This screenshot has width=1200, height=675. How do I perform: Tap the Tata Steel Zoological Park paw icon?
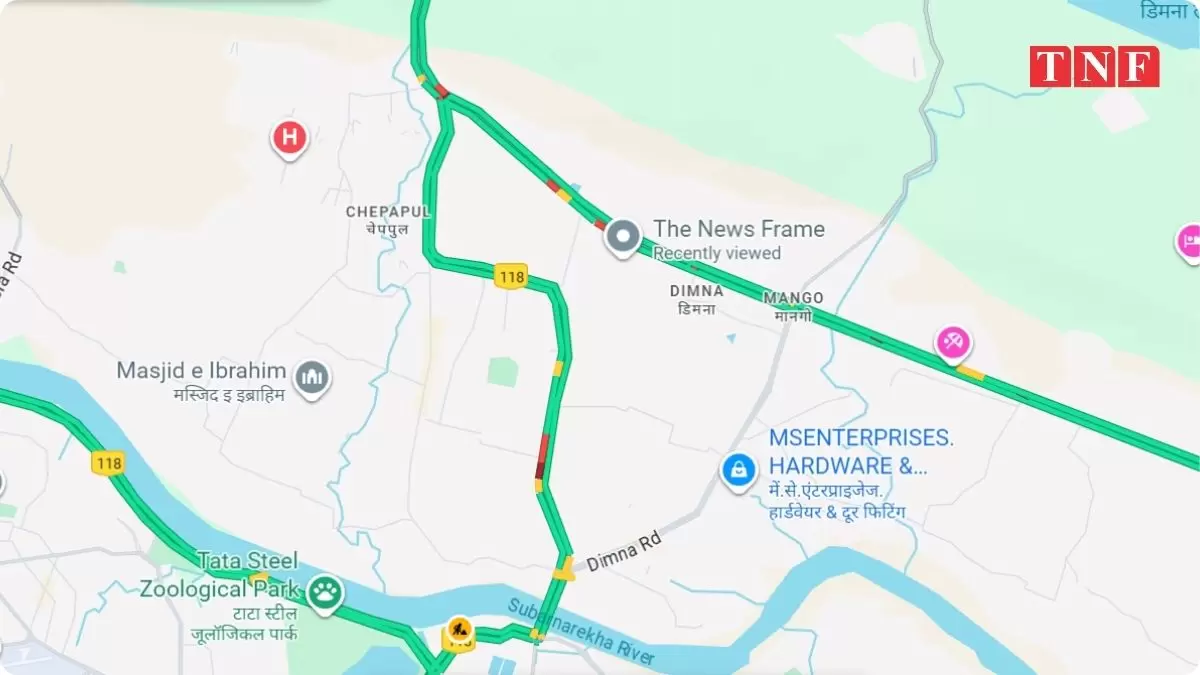coord(325,594)
